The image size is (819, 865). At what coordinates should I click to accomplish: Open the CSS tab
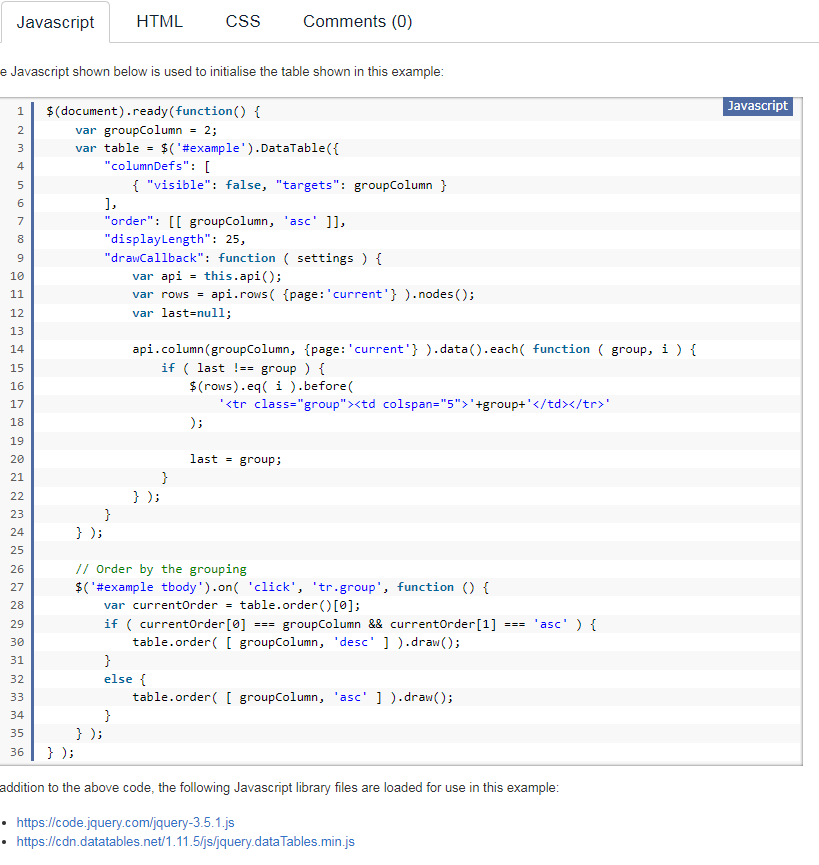click(243, 22)
